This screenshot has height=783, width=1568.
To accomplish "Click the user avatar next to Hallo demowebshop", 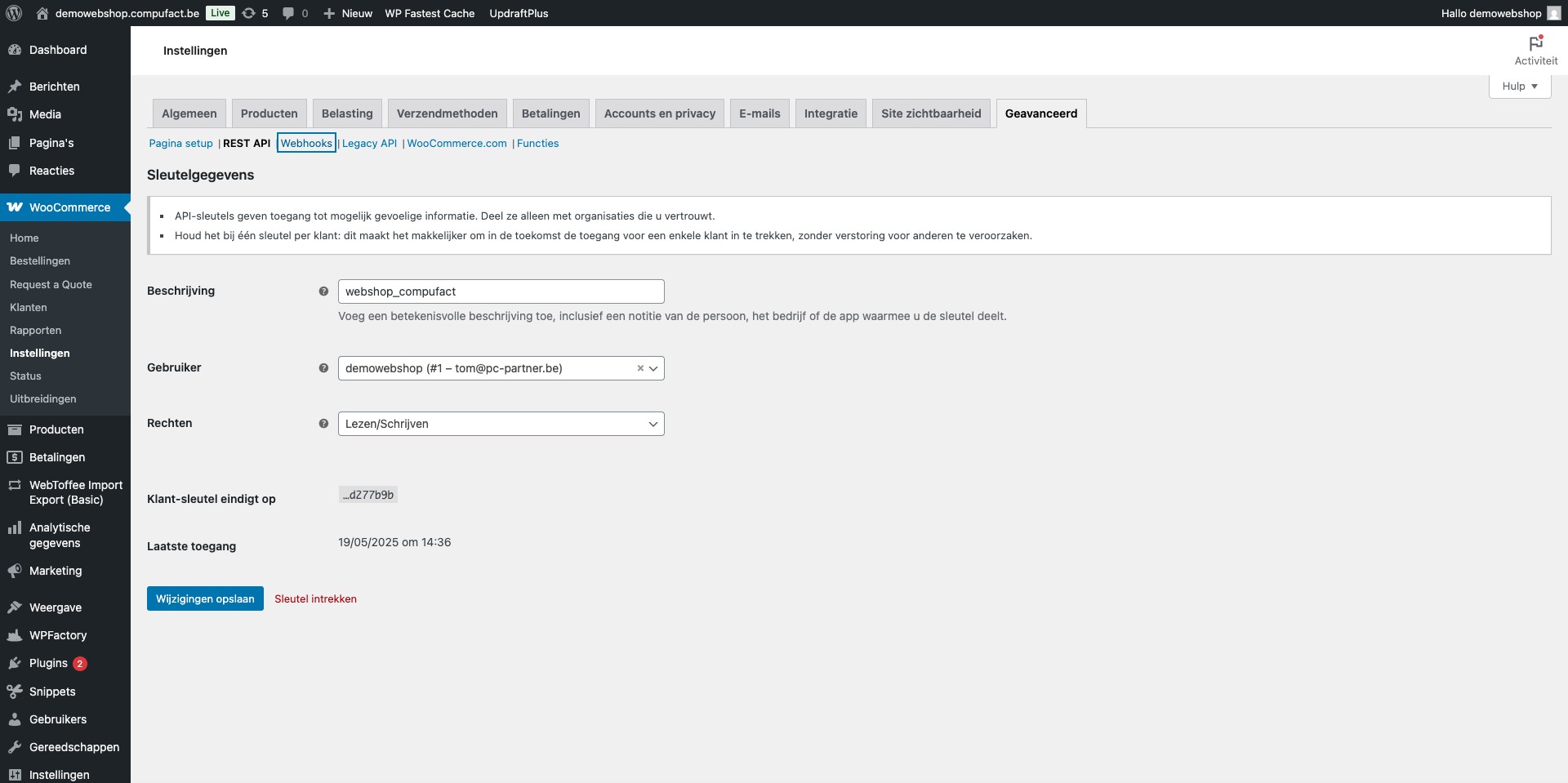I will [1553, 13].
